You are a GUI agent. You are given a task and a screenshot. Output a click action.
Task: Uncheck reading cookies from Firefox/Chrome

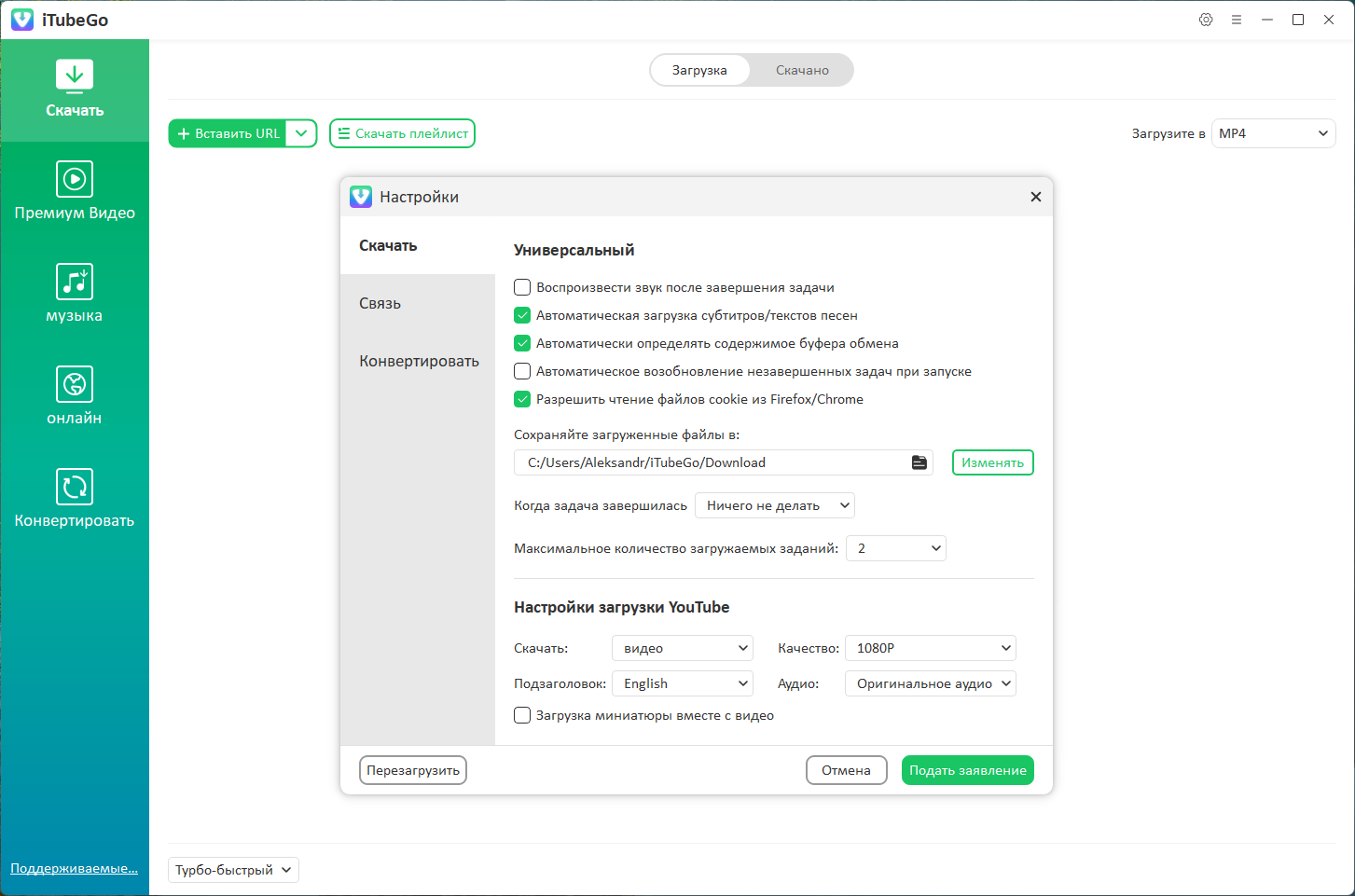pyautogui.click(x=522, y=399)
